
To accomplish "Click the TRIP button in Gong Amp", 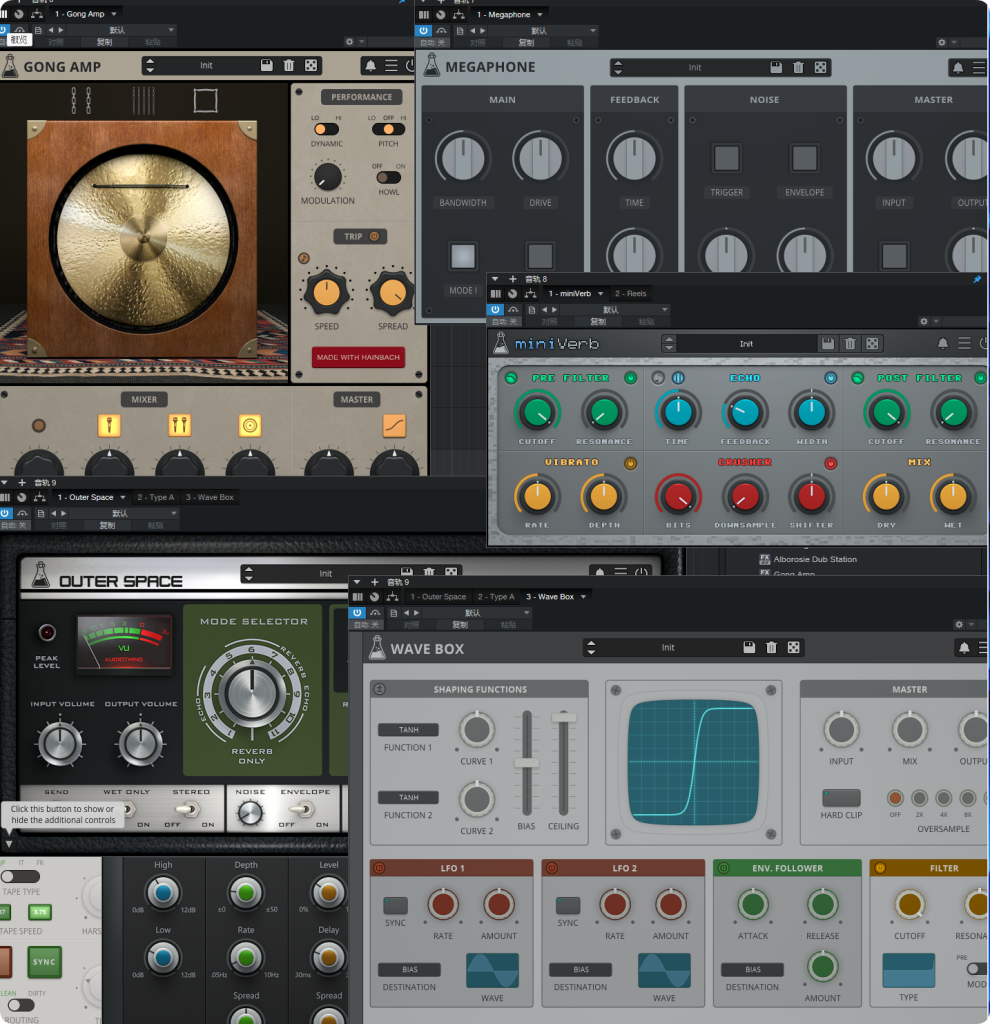I will point(360,236).
